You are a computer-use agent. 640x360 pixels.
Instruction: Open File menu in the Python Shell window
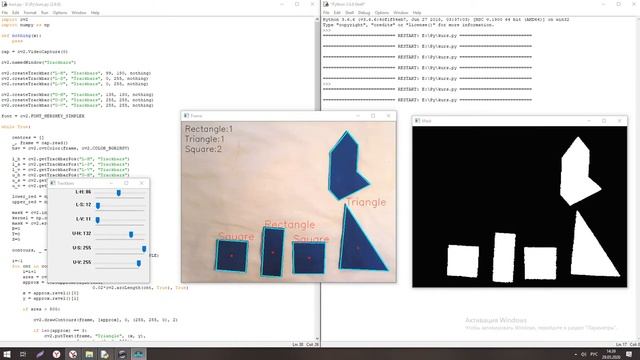click(326, 13)
